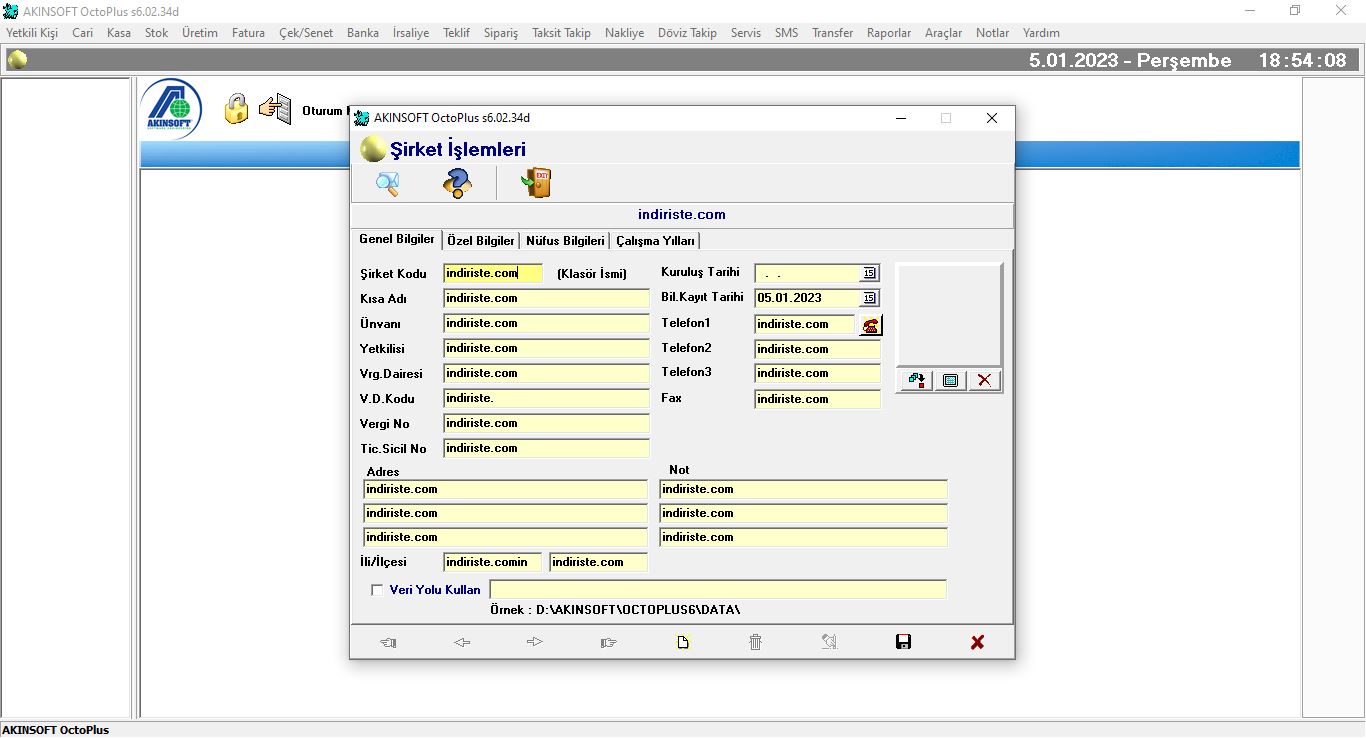This screenshot has width=1366, height=738.
Task: Cancel with the dark red X icon
Action: (x=977, y=642)
